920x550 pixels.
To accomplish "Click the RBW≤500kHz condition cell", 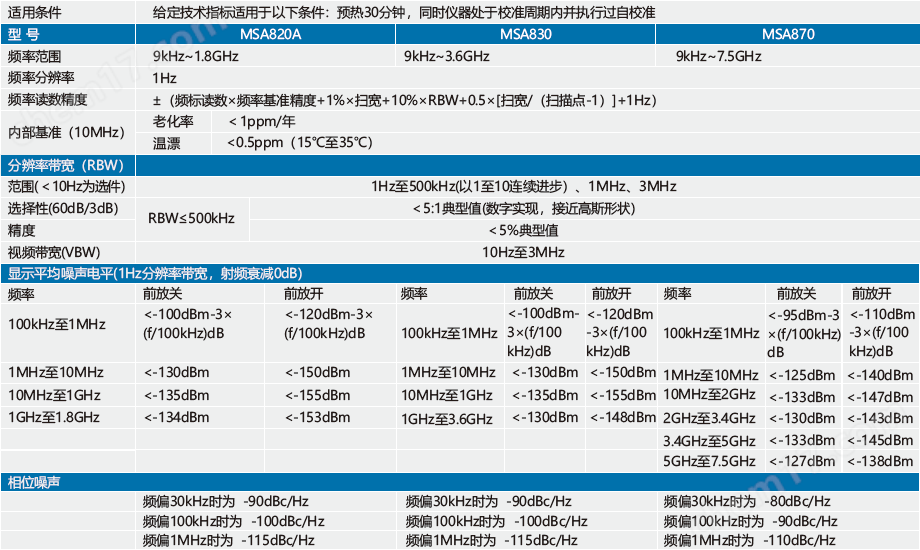I will tap(191, 218).
